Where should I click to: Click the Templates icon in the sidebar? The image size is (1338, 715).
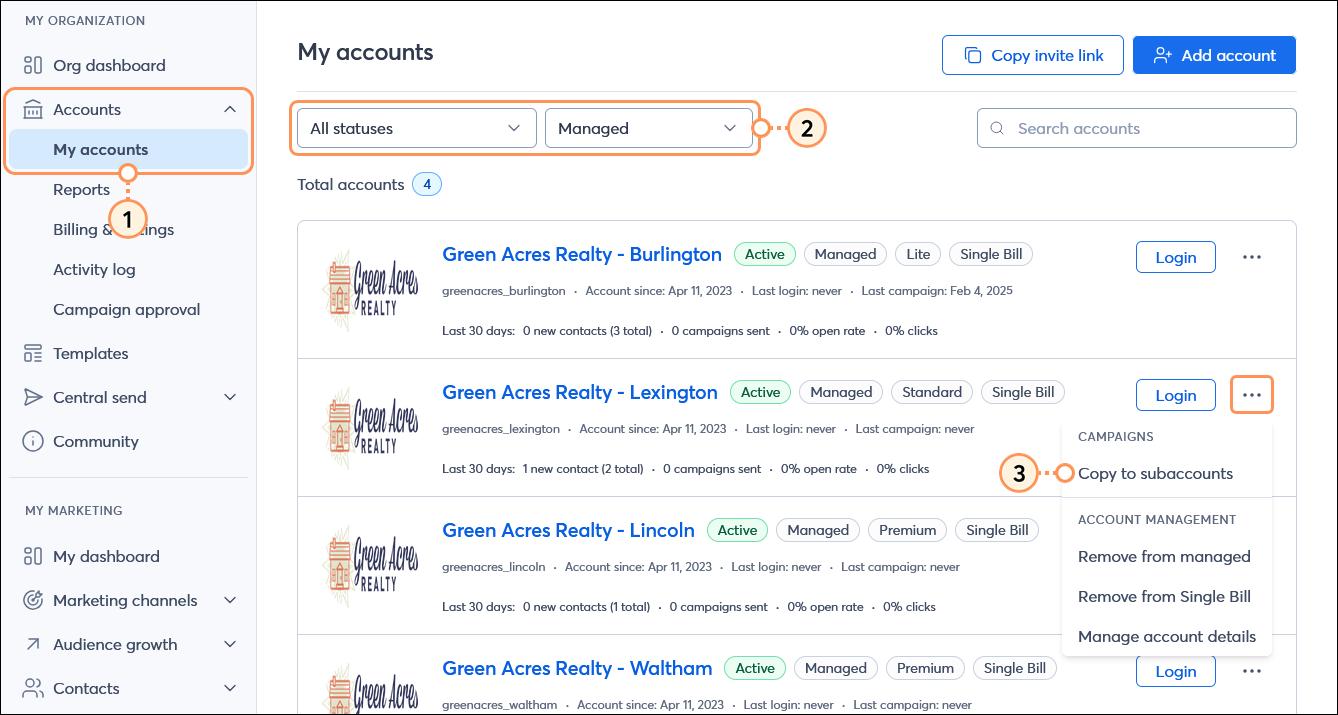click(x=31, y=353)
